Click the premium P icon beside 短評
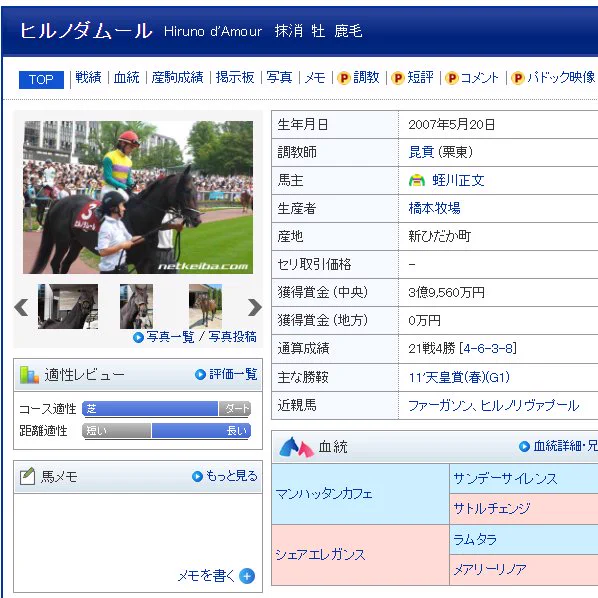Screen dimensions: 598x598 [398, 78]
